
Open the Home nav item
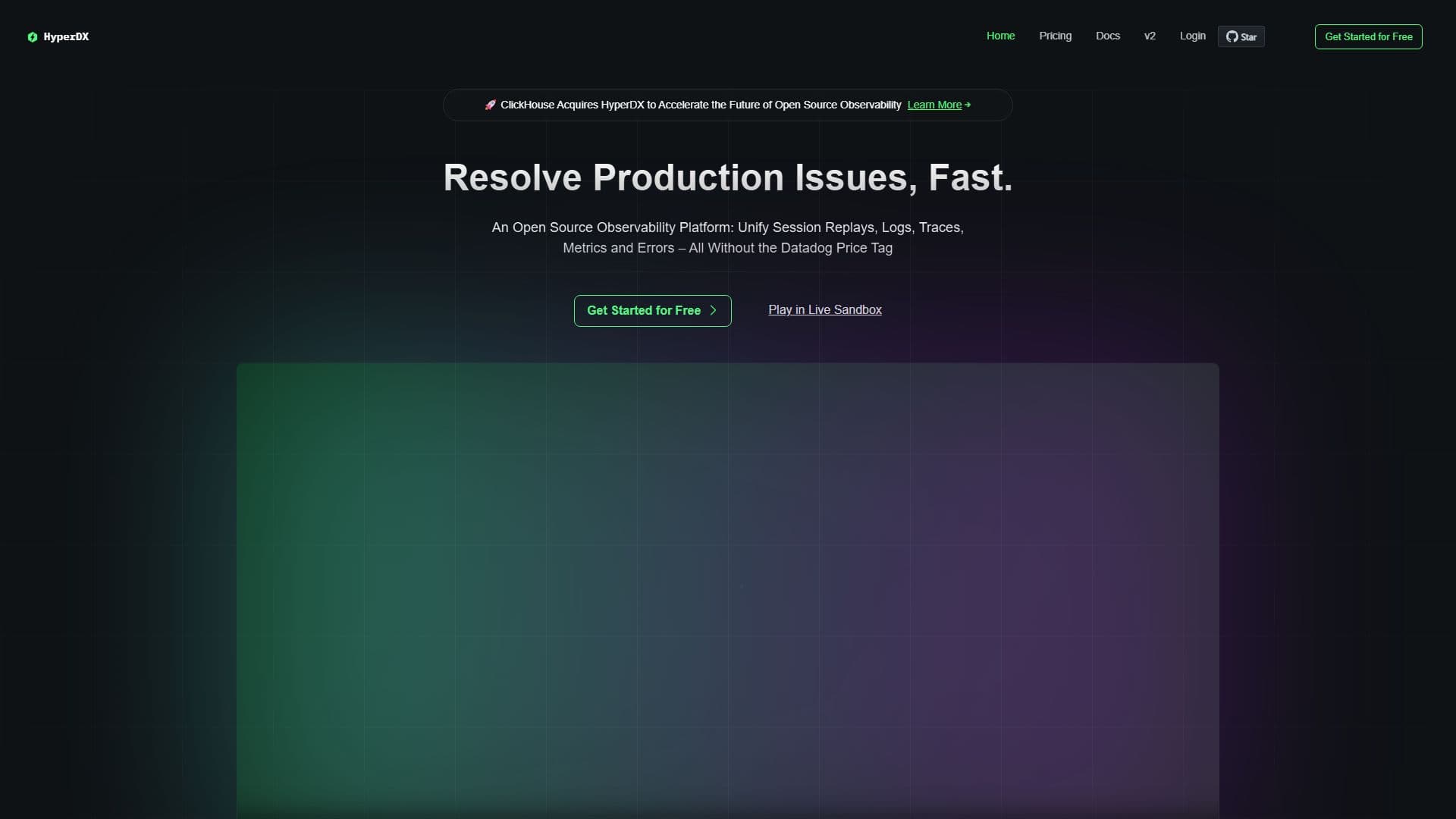(1000, 36)
